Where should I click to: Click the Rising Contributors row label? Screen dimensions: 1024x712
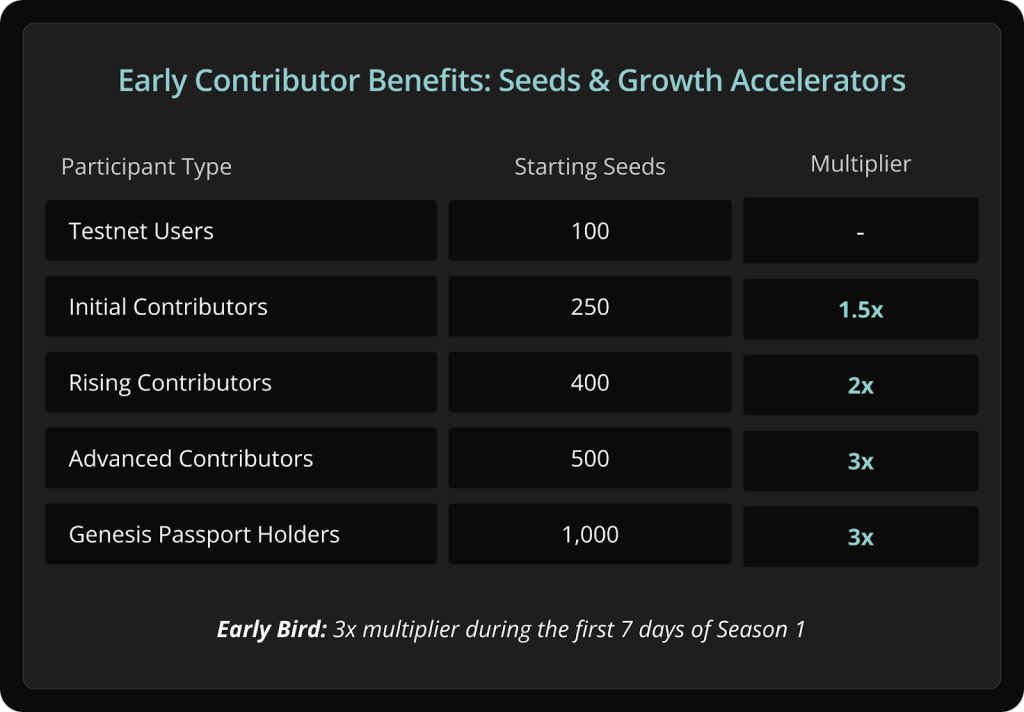click(241, 382)
